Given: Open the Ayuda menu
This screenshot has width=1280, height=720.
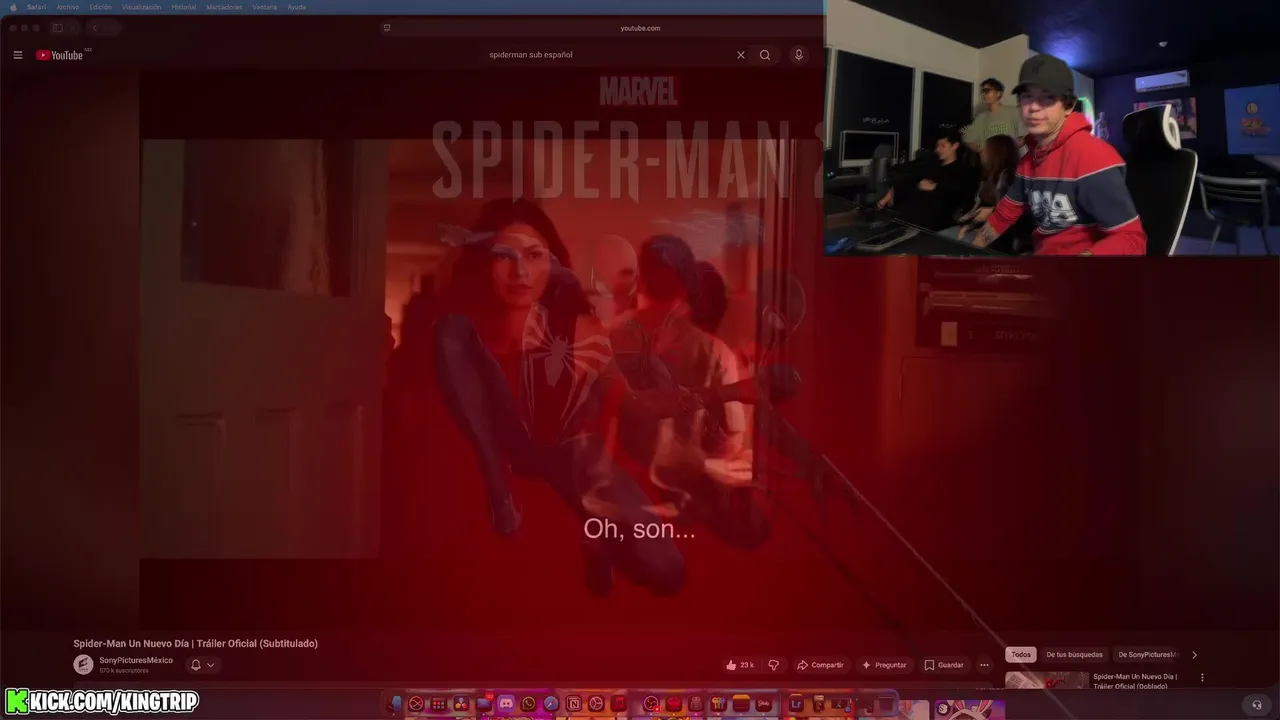Looking at the screenshot, I should pyautogui.click(x=297, y=7).
